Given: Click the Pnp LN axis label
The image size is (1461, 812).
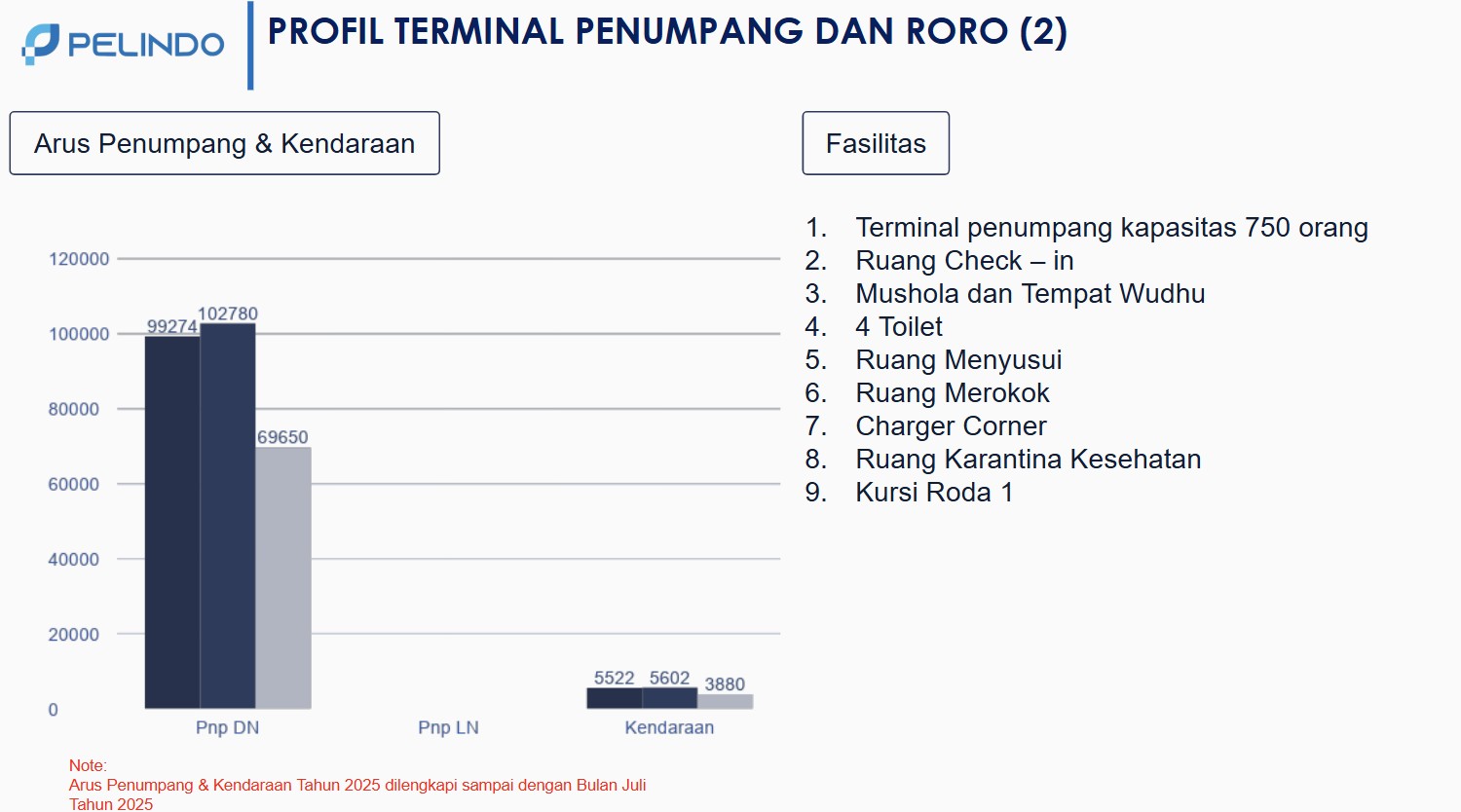Looking at the screenshot, I should [448, 727].
